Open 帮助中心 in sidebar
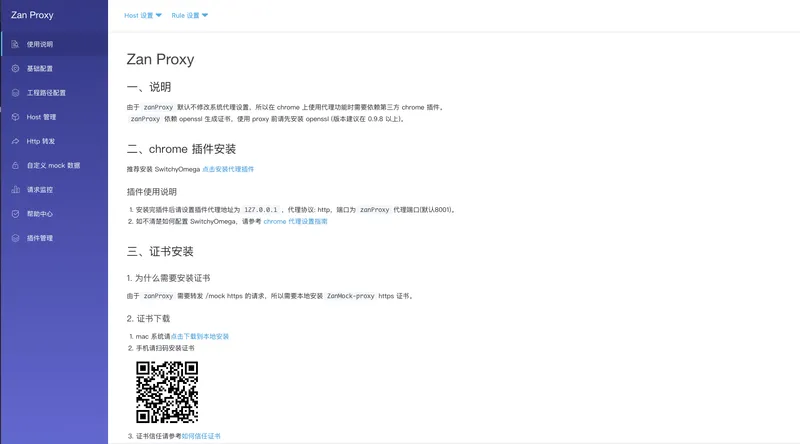The image size is (800, 444). 54,214
